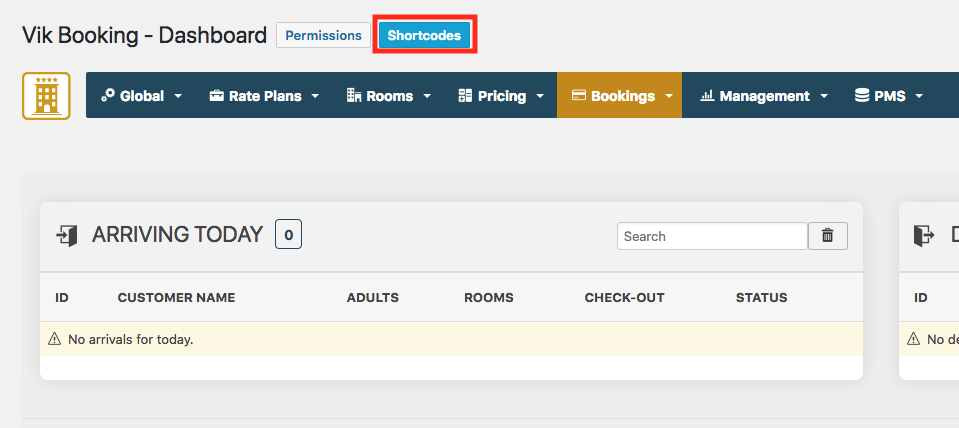959x428 pixels.
Task: Sort by Customer Name column header
Action: [176, 298]
